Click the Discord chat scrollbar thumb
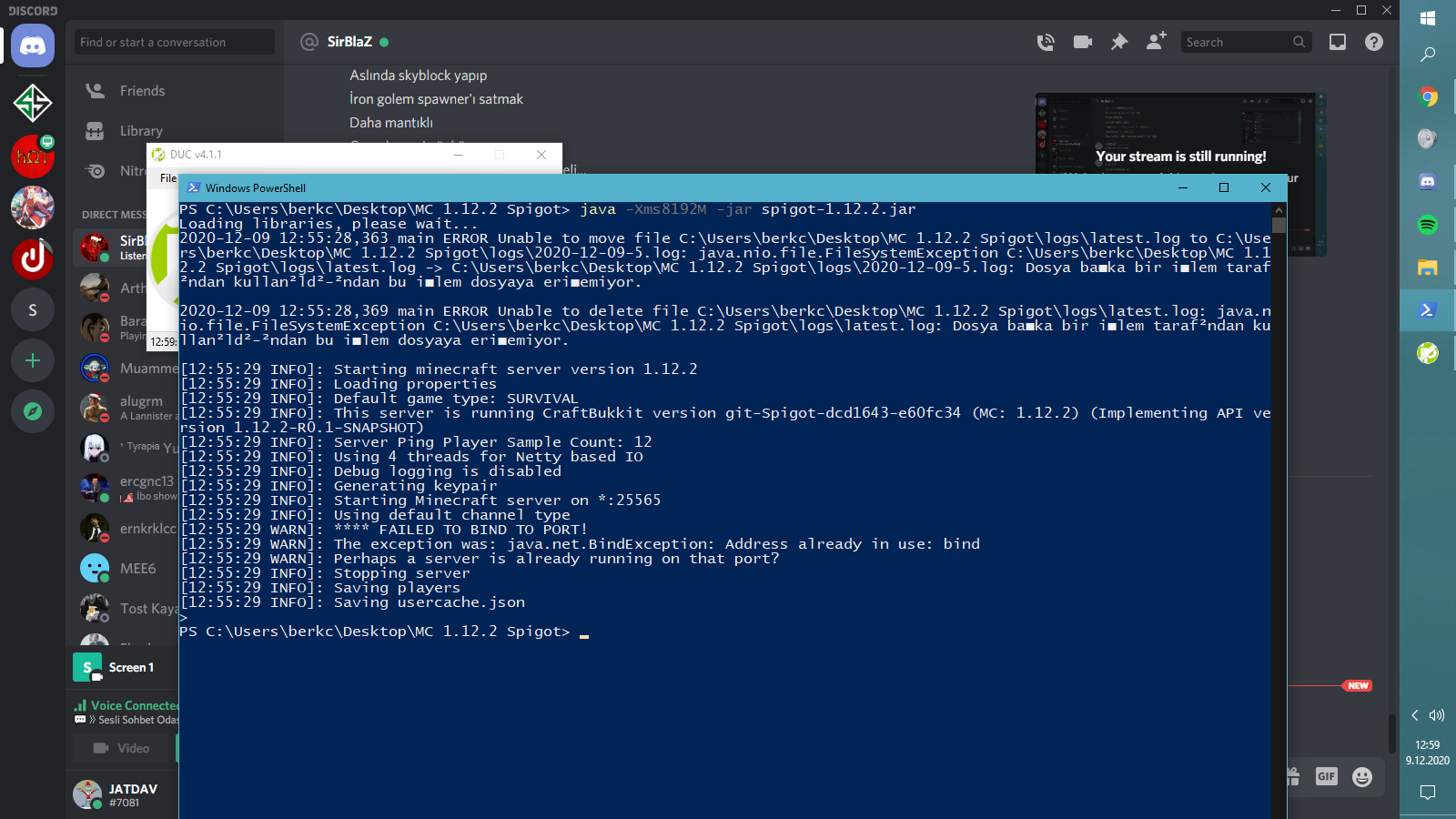This screenshot has height=819, width=1456. click(1391, 733)
